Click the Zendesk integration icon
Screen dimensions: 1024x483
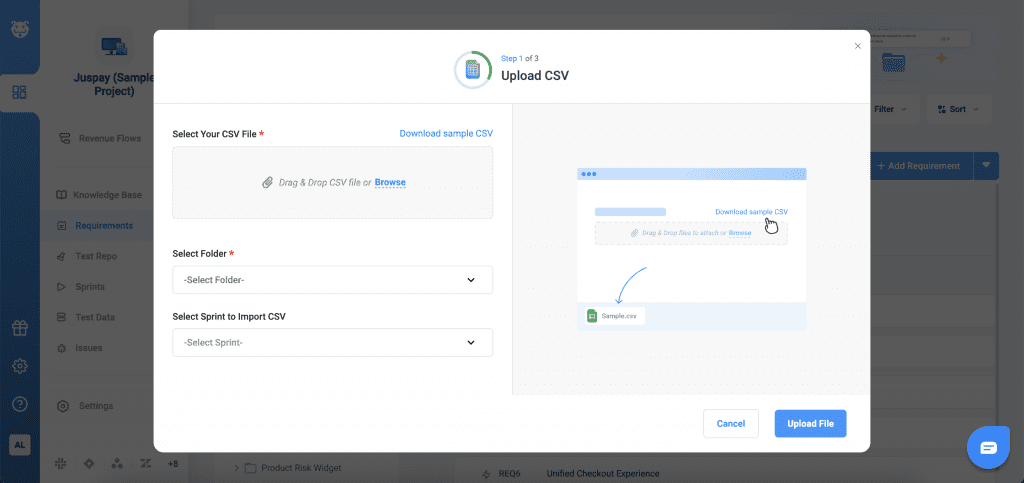pyautogui.click(x=145, y=464)
